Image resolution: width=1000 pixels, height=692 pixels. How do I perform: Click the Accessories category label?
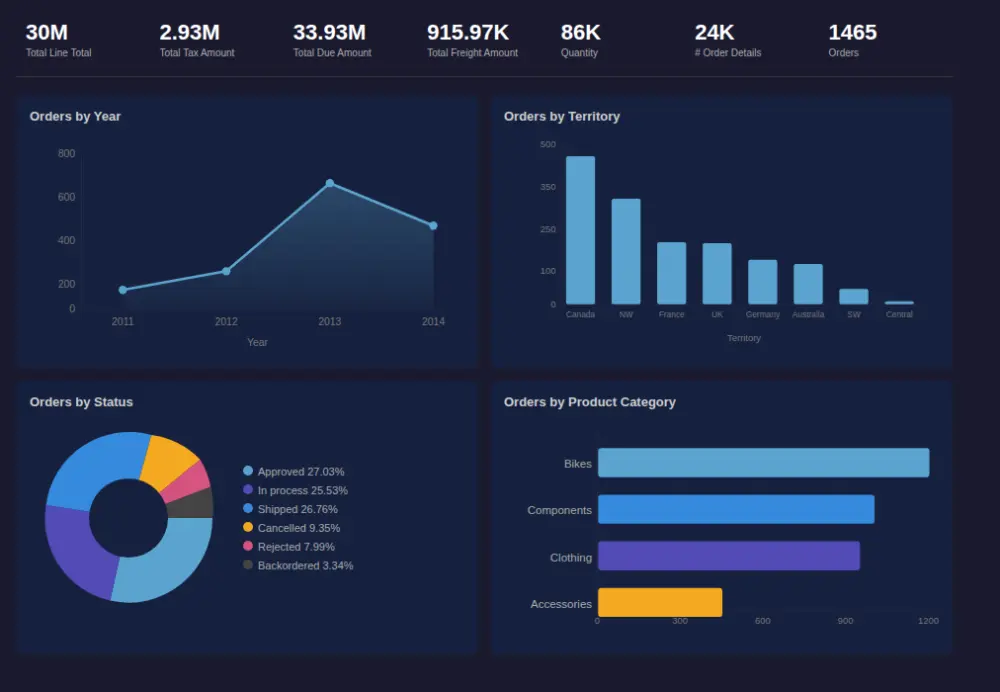click(561, 604)
